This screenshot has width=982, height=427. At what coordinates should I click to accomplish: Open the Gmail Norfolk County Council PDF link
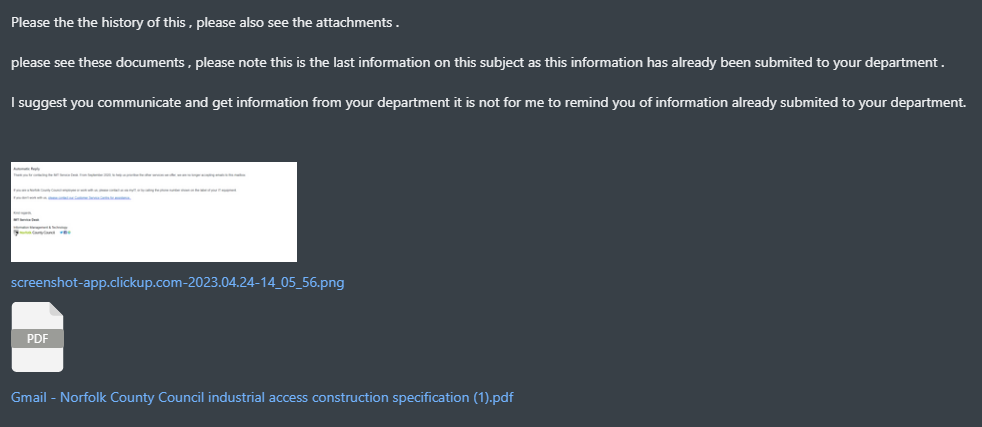click(262, 397)
